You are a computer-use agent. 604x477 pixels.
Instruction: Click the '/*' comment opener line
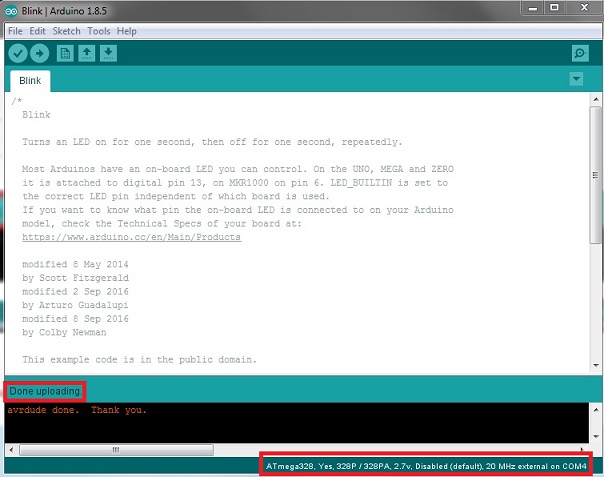pyautogui.click(x=17, y=101)
